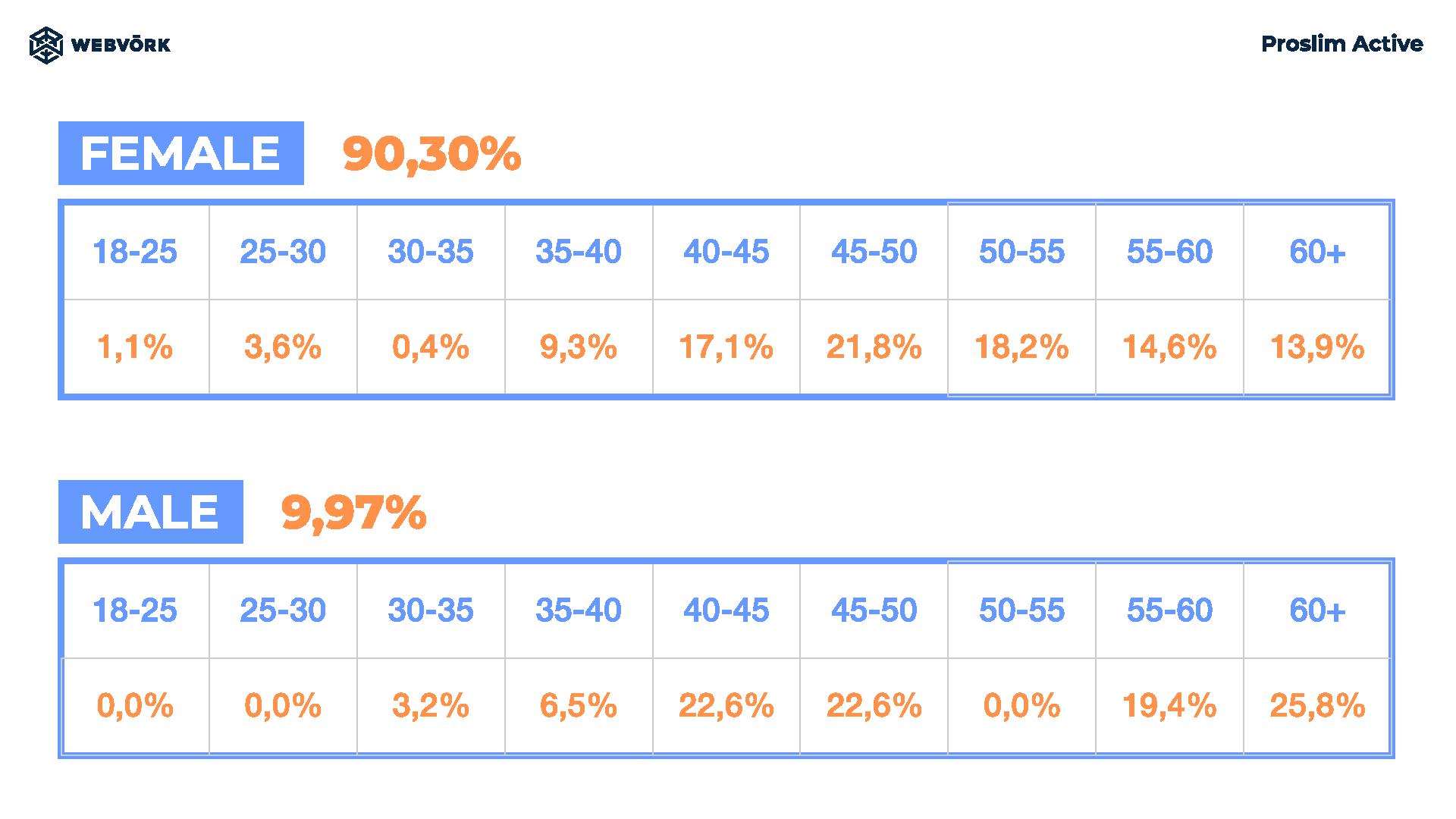Click the male 6,5% value cell

[x=579, y=706]
